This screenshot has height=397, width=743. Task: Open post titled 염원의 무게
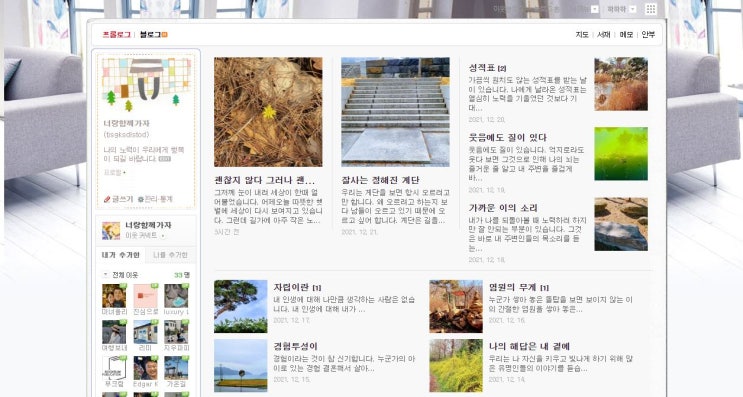point(512,287)
